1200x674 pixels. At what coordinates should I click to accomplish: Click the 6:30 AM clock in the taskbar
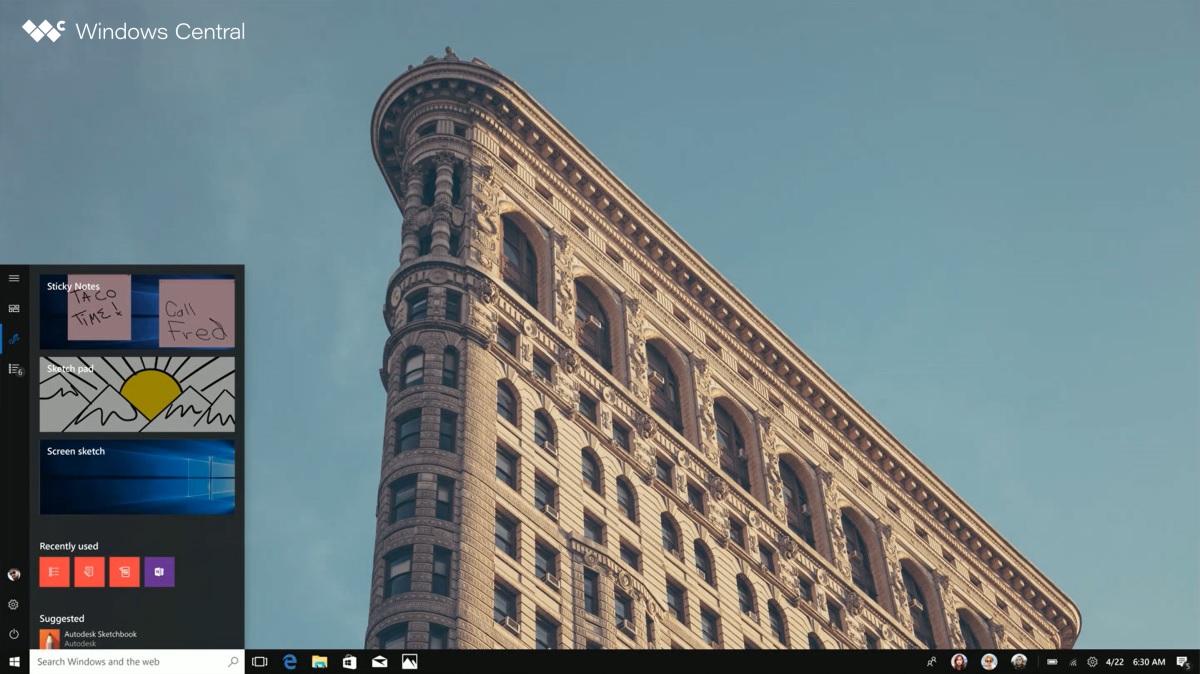(1149, 662)
